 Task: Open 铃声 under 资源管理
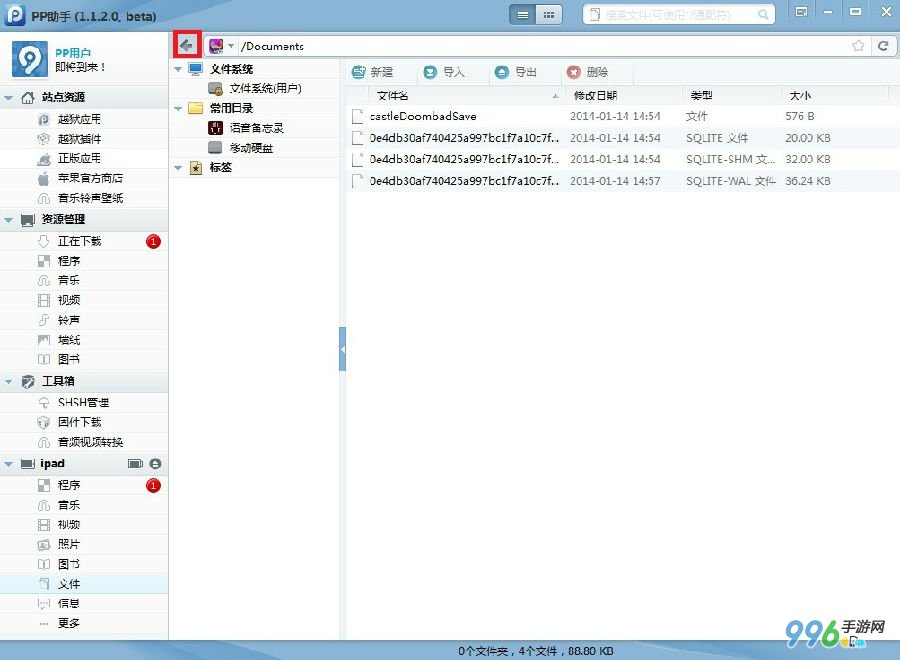(x=84, y=320)
